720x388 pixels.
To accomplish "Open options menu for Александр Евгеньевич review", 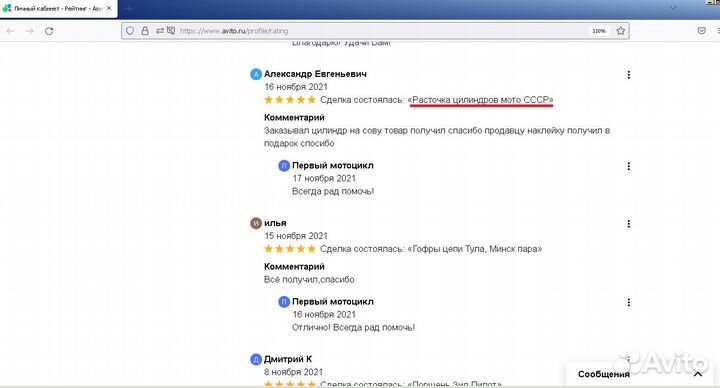I will 628,75.
